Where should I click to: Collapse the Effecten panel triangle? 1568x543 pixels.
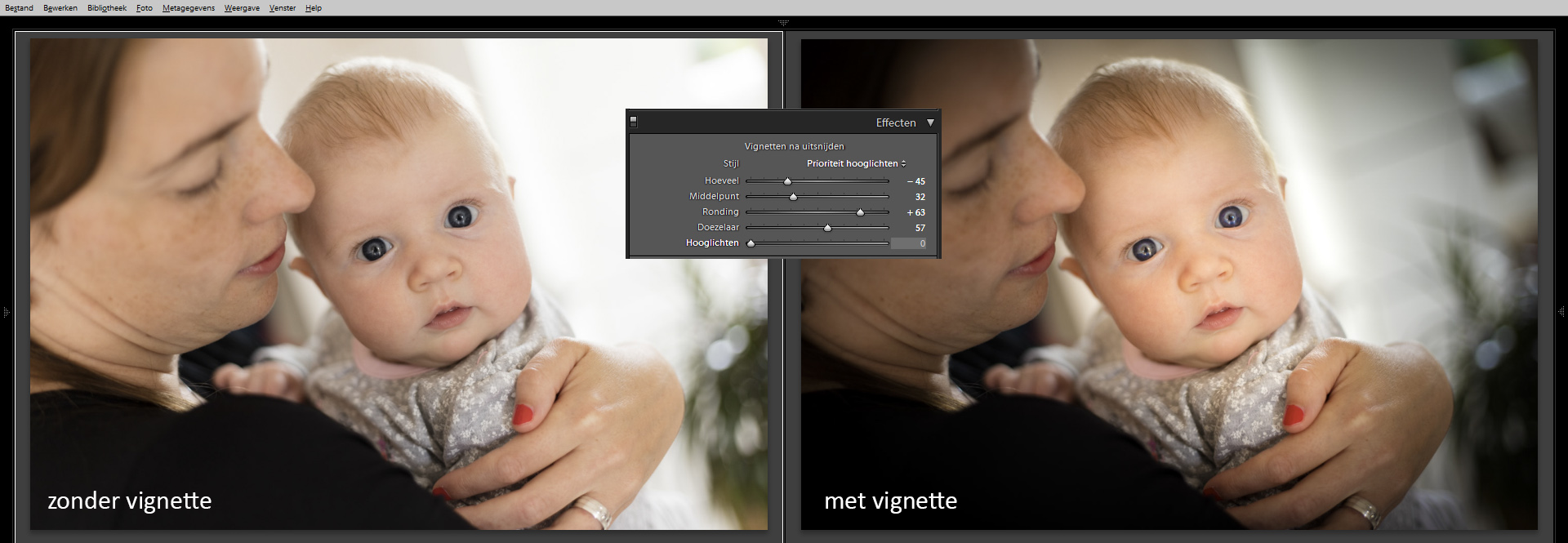[930, 122]
